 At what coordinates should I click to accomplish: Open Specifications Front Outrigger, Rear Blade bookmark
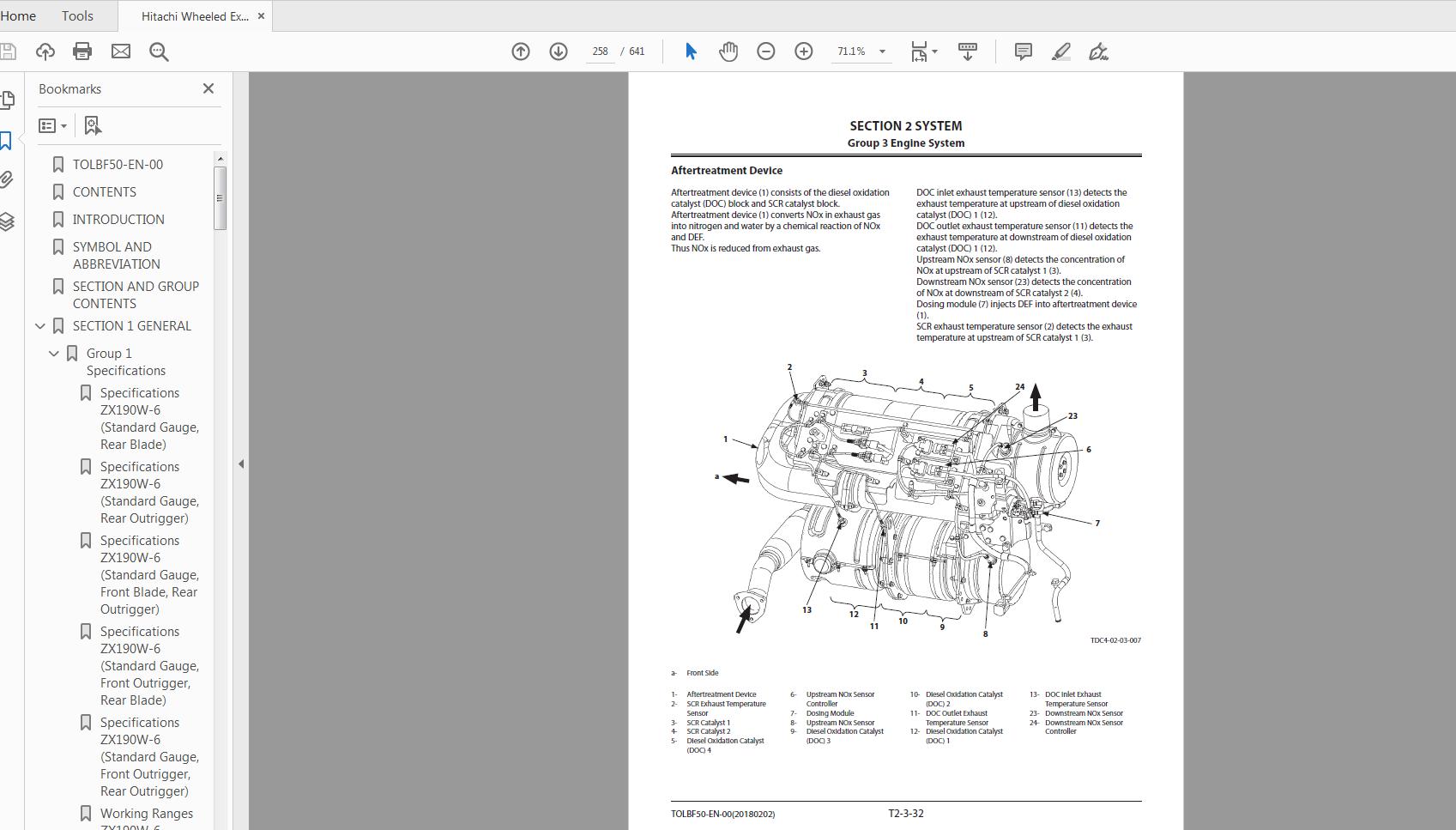click(149, 666)
